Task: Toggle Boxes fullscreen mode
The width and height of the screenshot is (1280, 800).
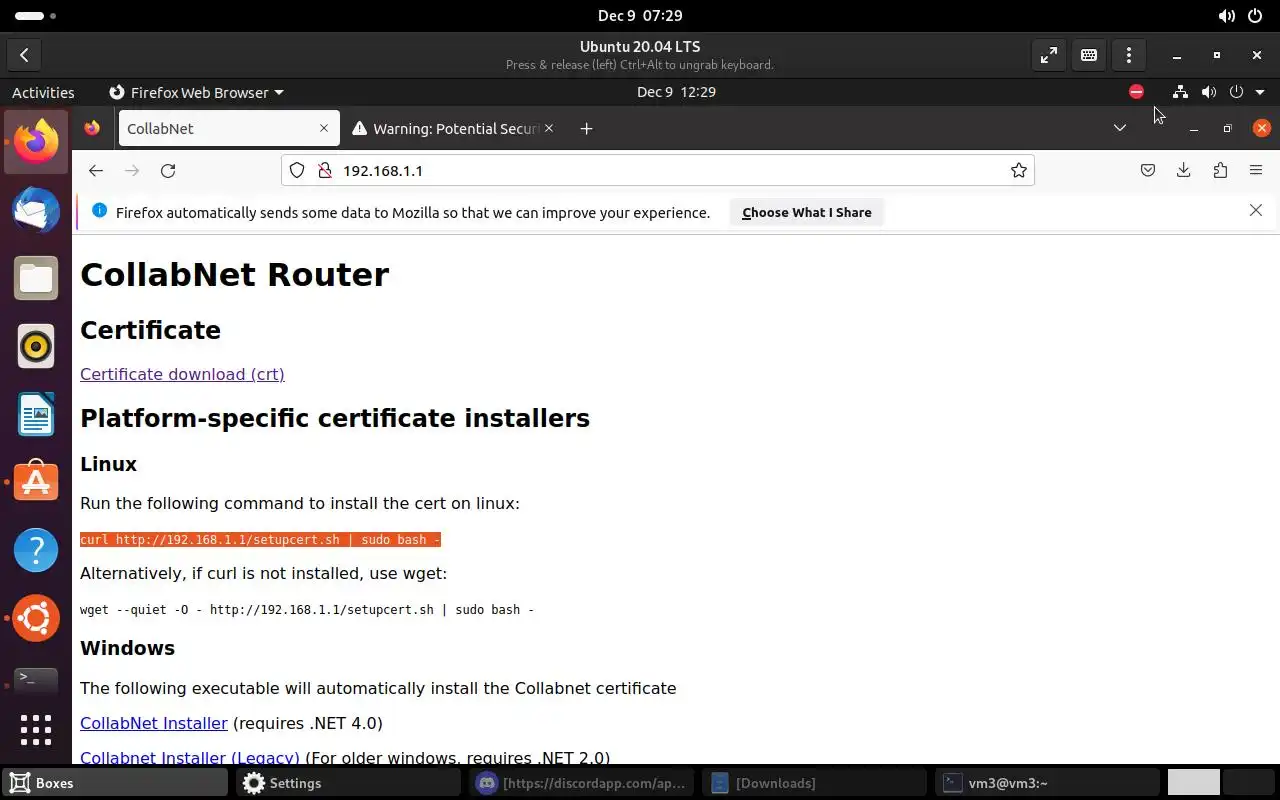Action: pyautogui.click(x=1048, y=55)
